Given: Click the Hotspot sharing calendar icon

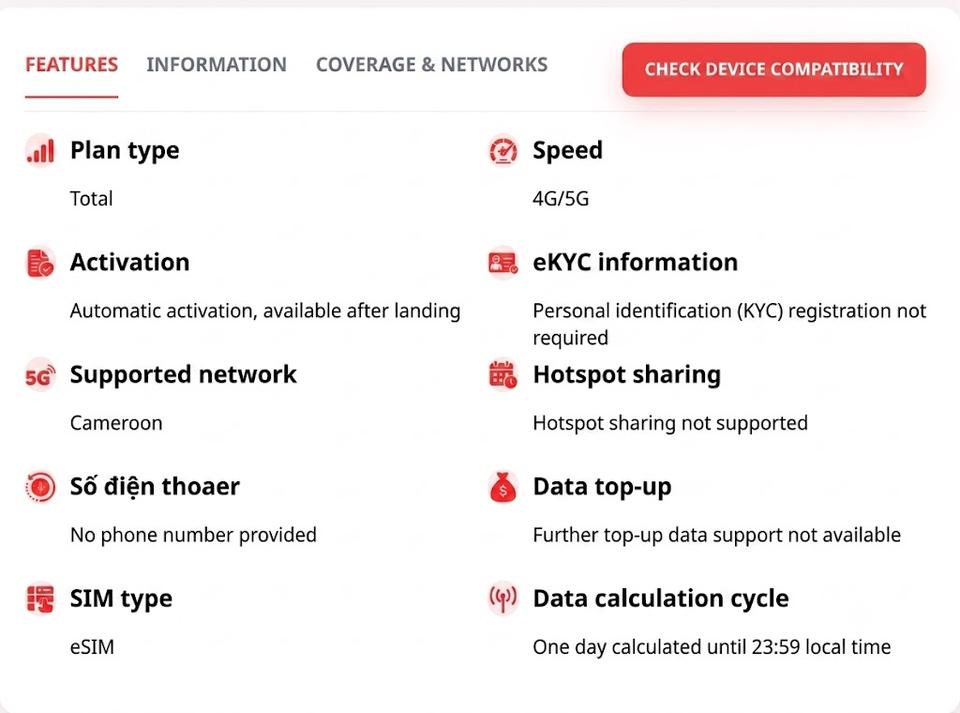Looking at the screenshot, I should click(503, 375).
